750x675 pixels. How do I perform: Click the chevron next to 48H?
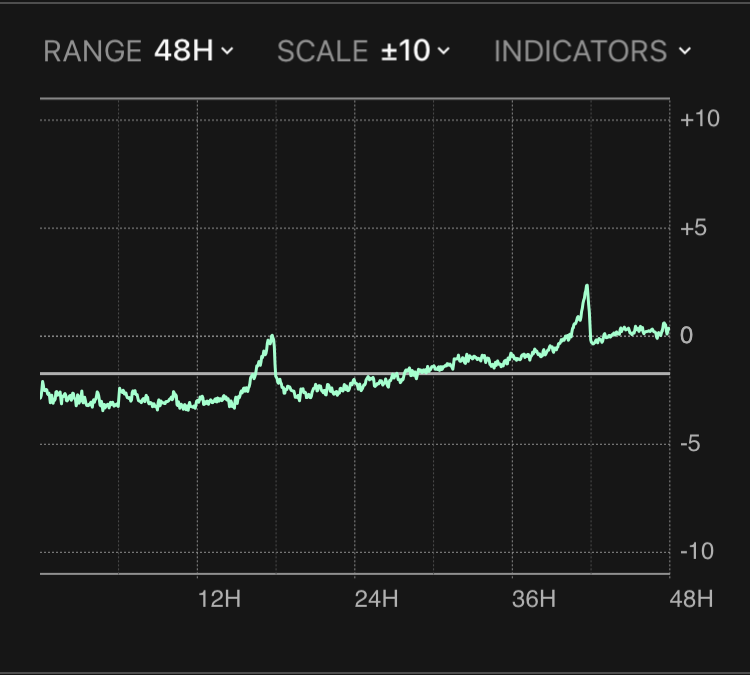coord(228,51)
